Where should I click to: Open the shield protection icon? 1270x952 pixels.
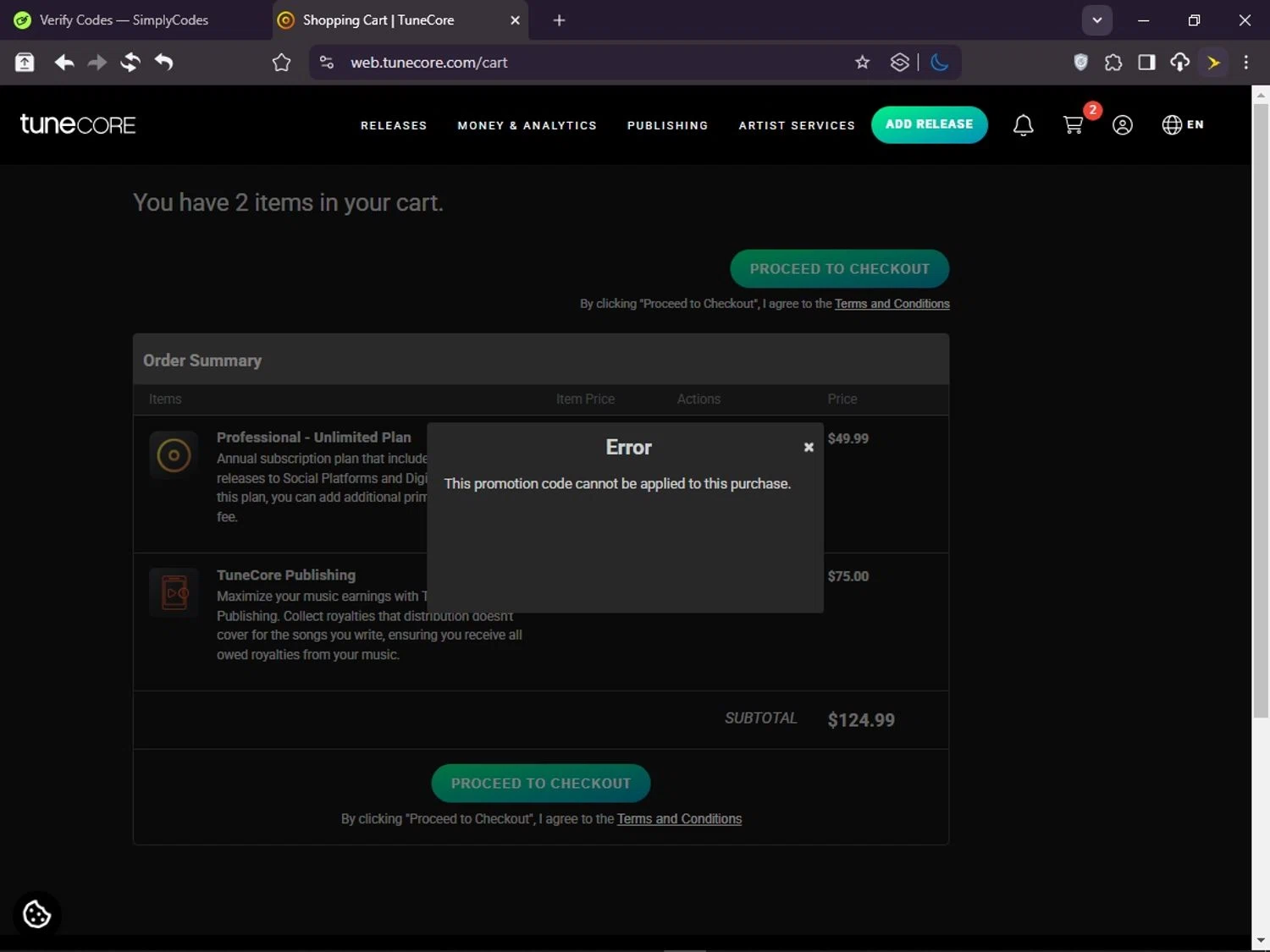(x=1080, y=62)
